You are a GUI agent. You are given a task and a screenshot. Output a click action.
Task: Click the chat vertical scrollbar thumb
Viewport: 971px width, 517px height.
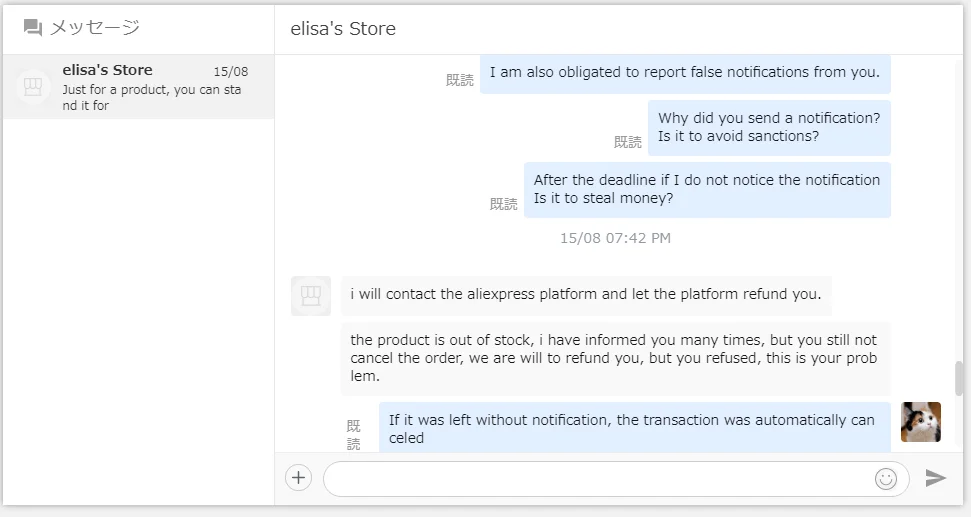click(x=959, y=378)
